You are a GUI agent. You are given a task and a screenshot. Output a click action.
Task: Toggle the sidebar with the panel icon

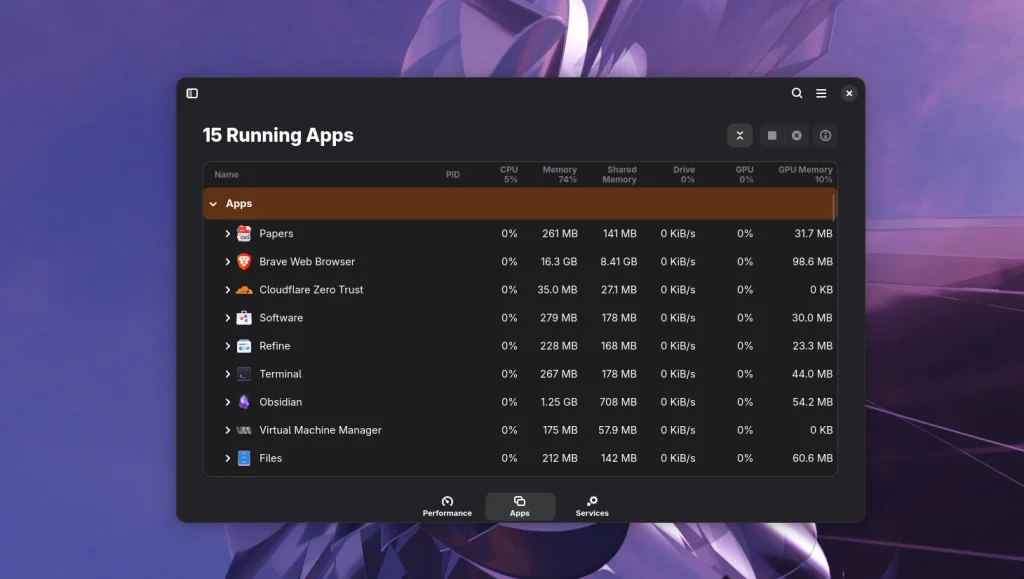(192, 93)
